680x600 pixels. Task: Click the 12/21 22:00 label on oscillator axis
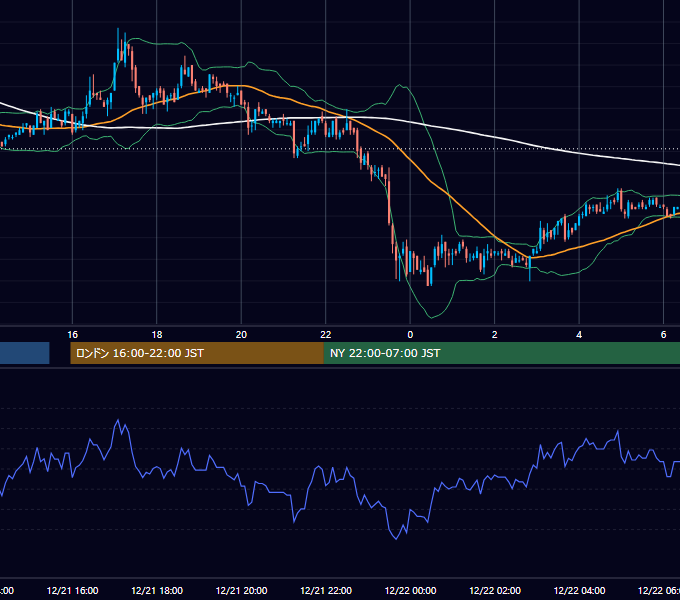pyautogui.click(x=326, y=590)
